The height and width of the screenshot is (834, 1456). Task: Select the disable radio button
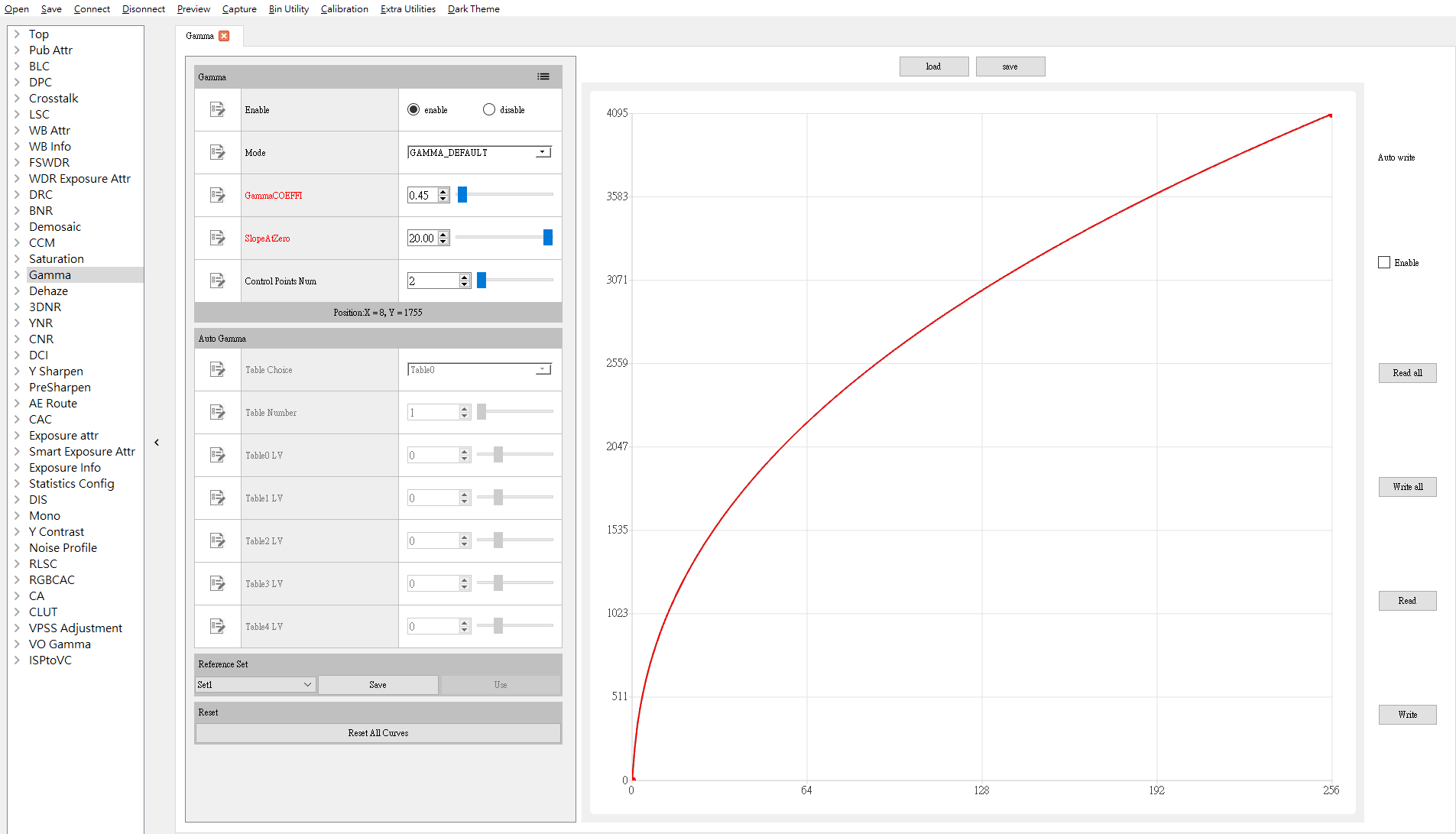tap(489, 110)
